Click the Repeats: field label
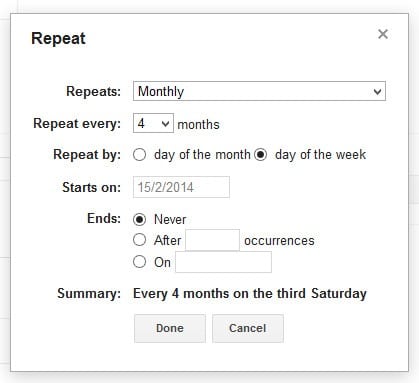Screen dimensions: 419x383 [93, 91]
